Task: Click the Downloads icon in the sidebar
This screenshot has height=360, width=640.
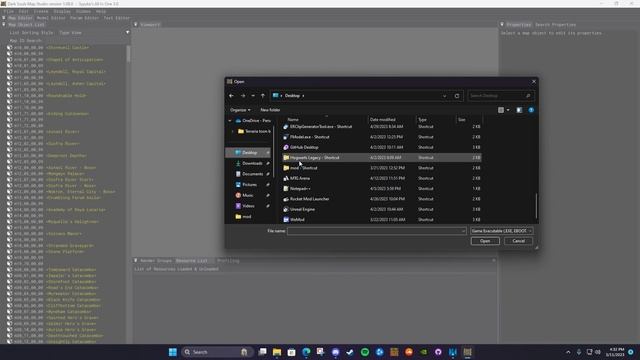Action: pos(238,163)
